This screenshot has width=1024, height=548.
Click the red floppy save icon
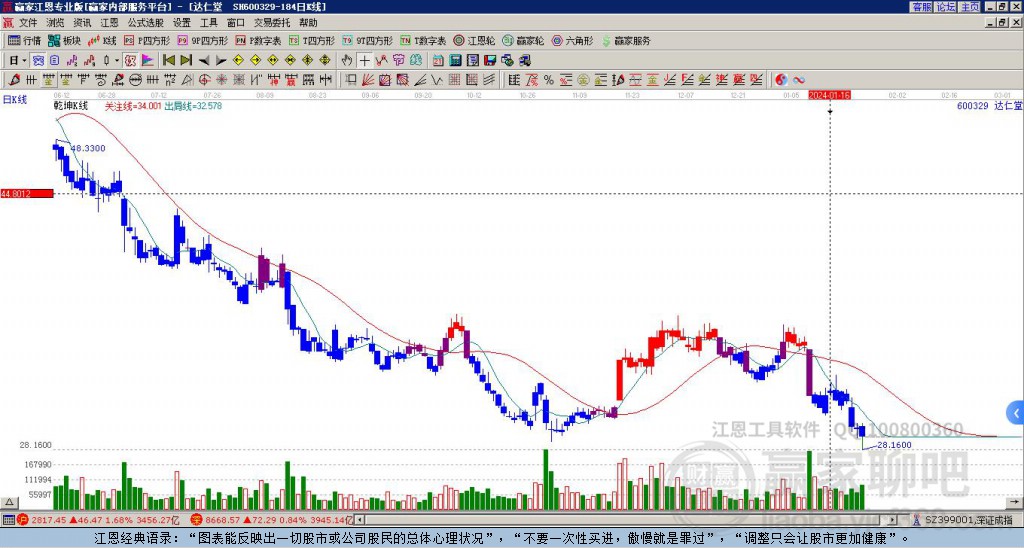tap(490, 61)
